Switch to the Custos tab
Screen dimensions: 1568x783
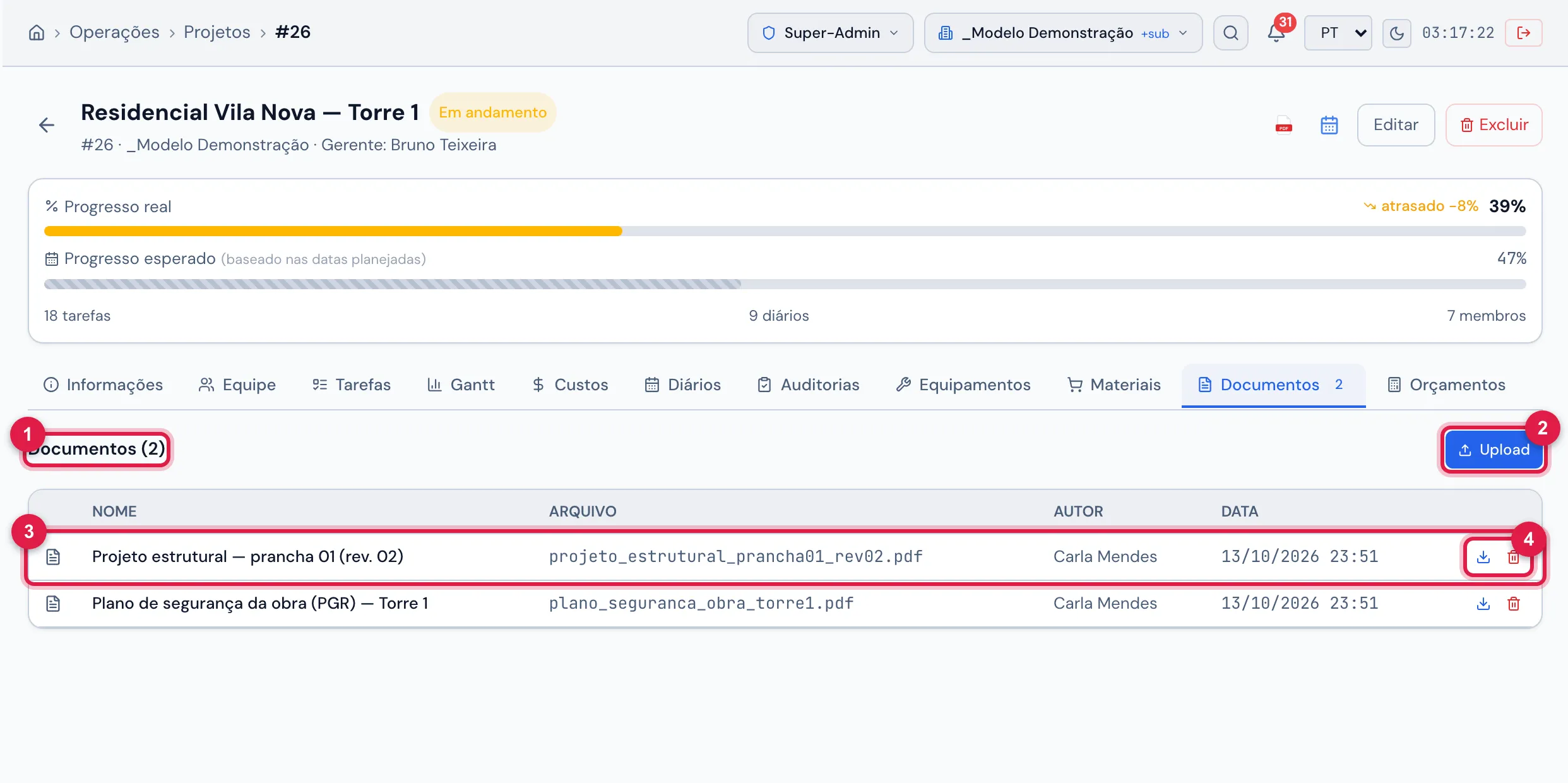click(570, 385)
